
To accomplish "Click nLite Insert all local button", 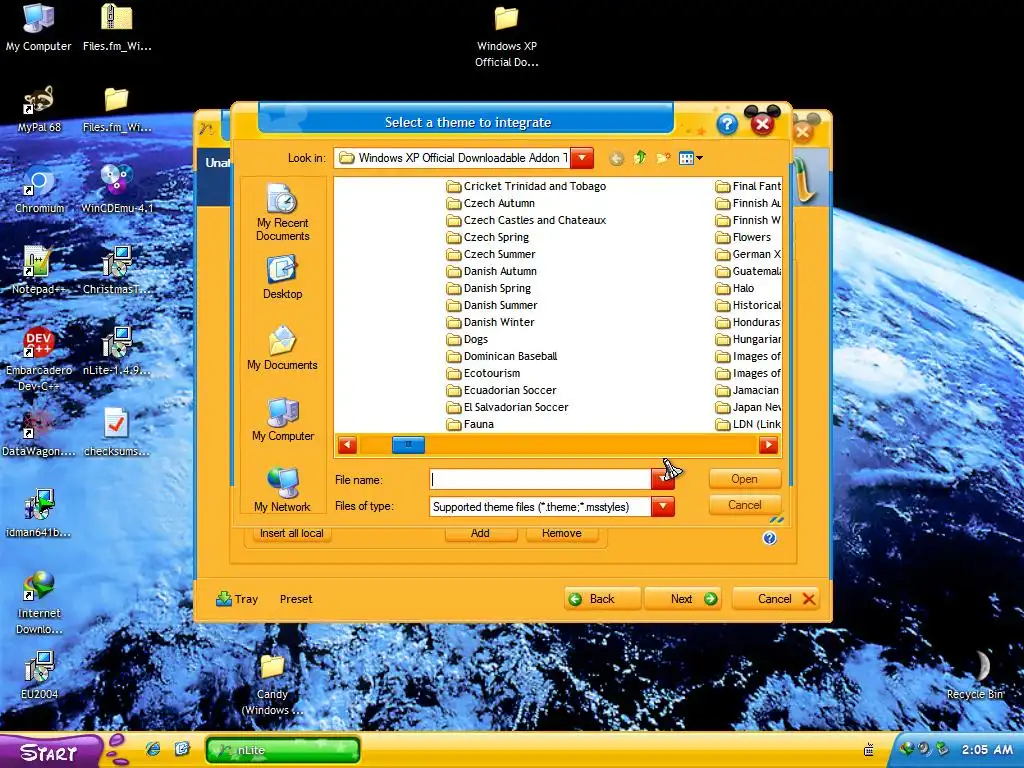I will coord(291,533).
